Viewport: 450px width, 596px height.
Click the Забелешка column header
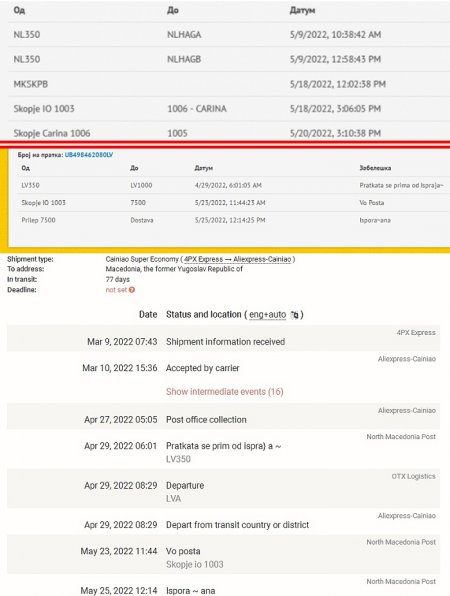tap(375, 168)
